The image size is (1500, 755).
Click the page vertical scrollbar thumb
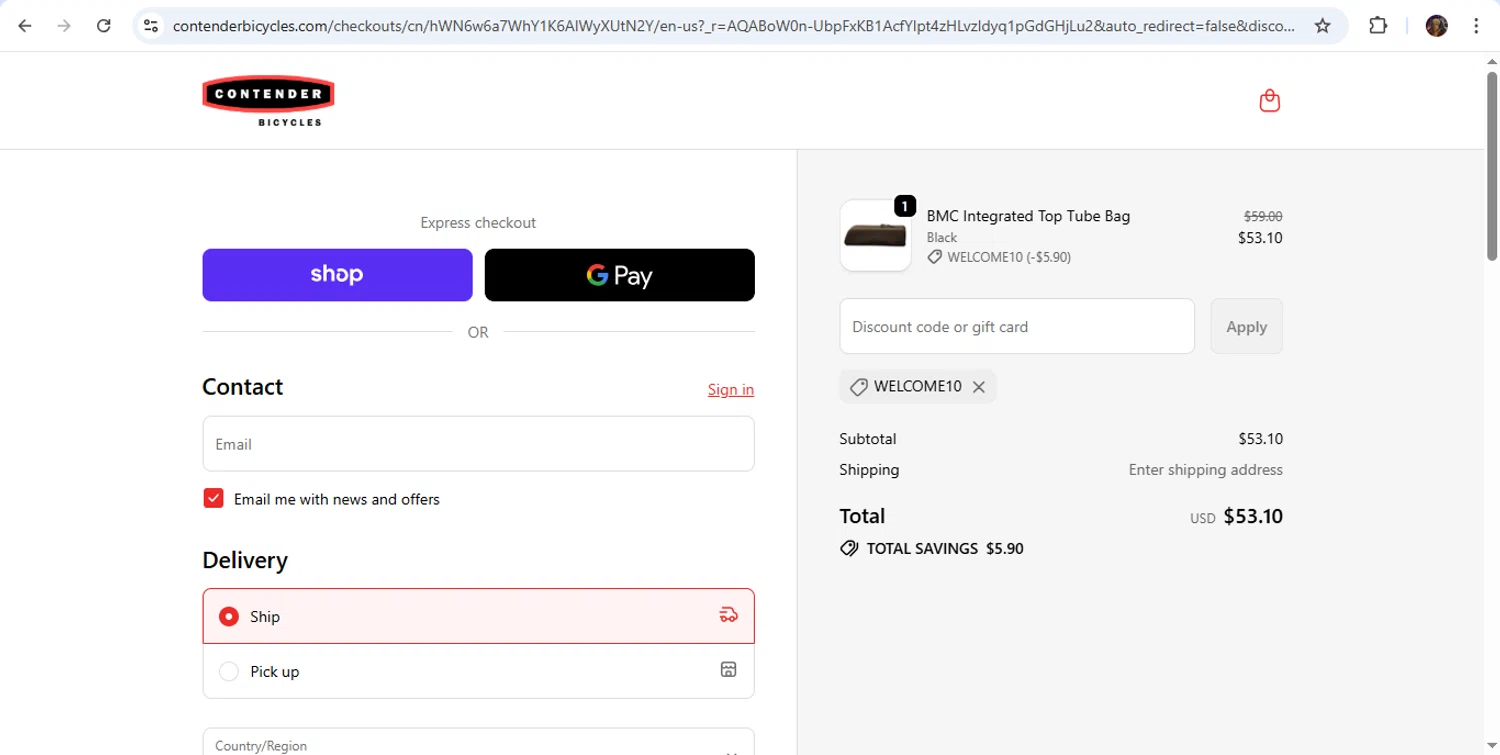point(1492,165)
